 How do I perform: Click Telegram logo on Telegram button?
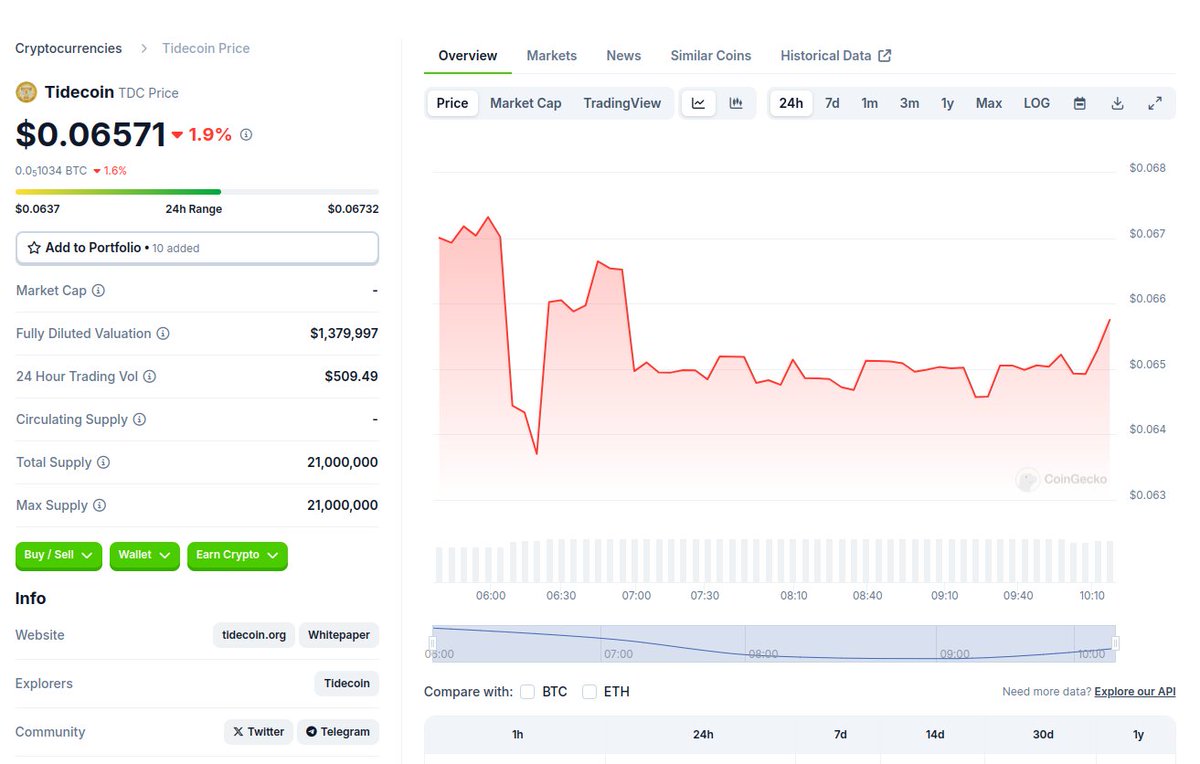[x=311, y=732]
